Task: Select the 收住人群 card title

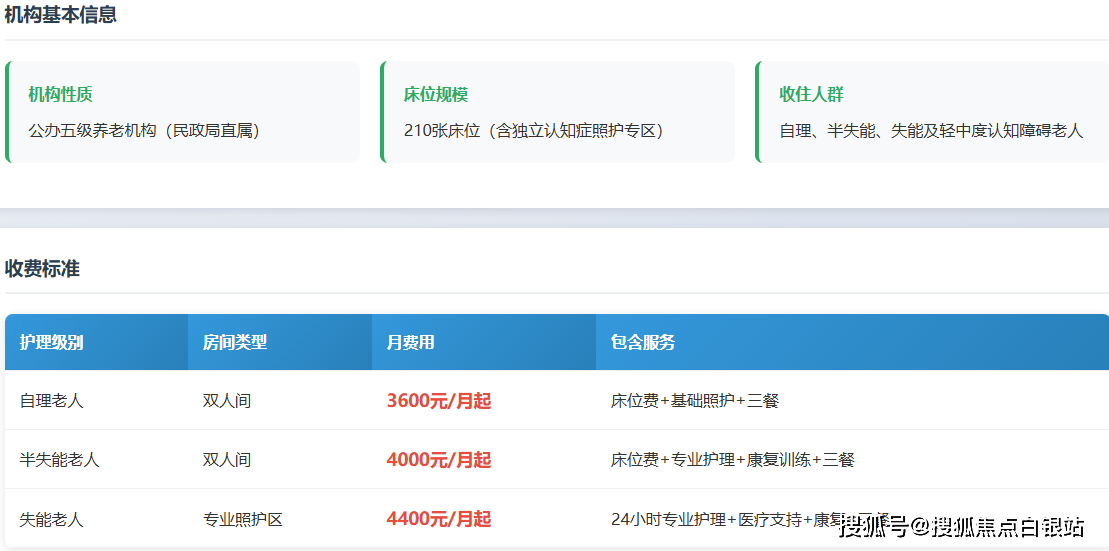Action: 811,95
